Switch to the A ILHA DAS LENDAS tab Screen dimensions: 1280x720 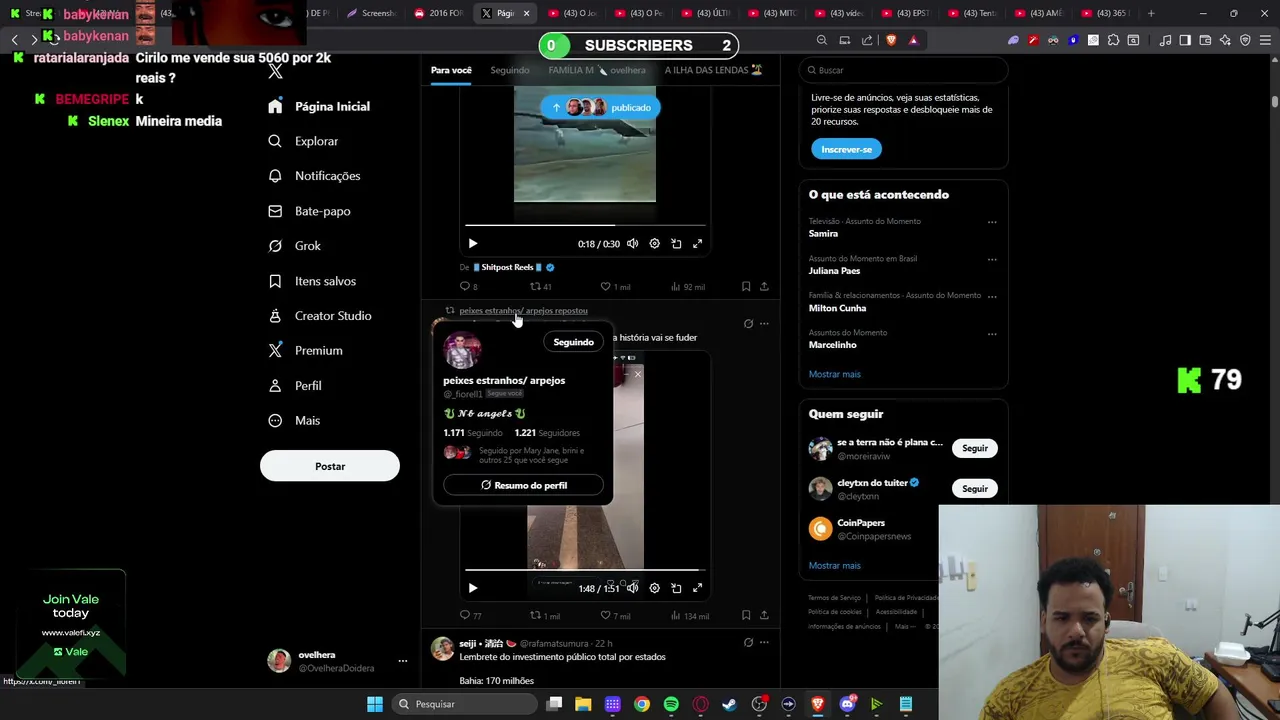tap(713, 70)
